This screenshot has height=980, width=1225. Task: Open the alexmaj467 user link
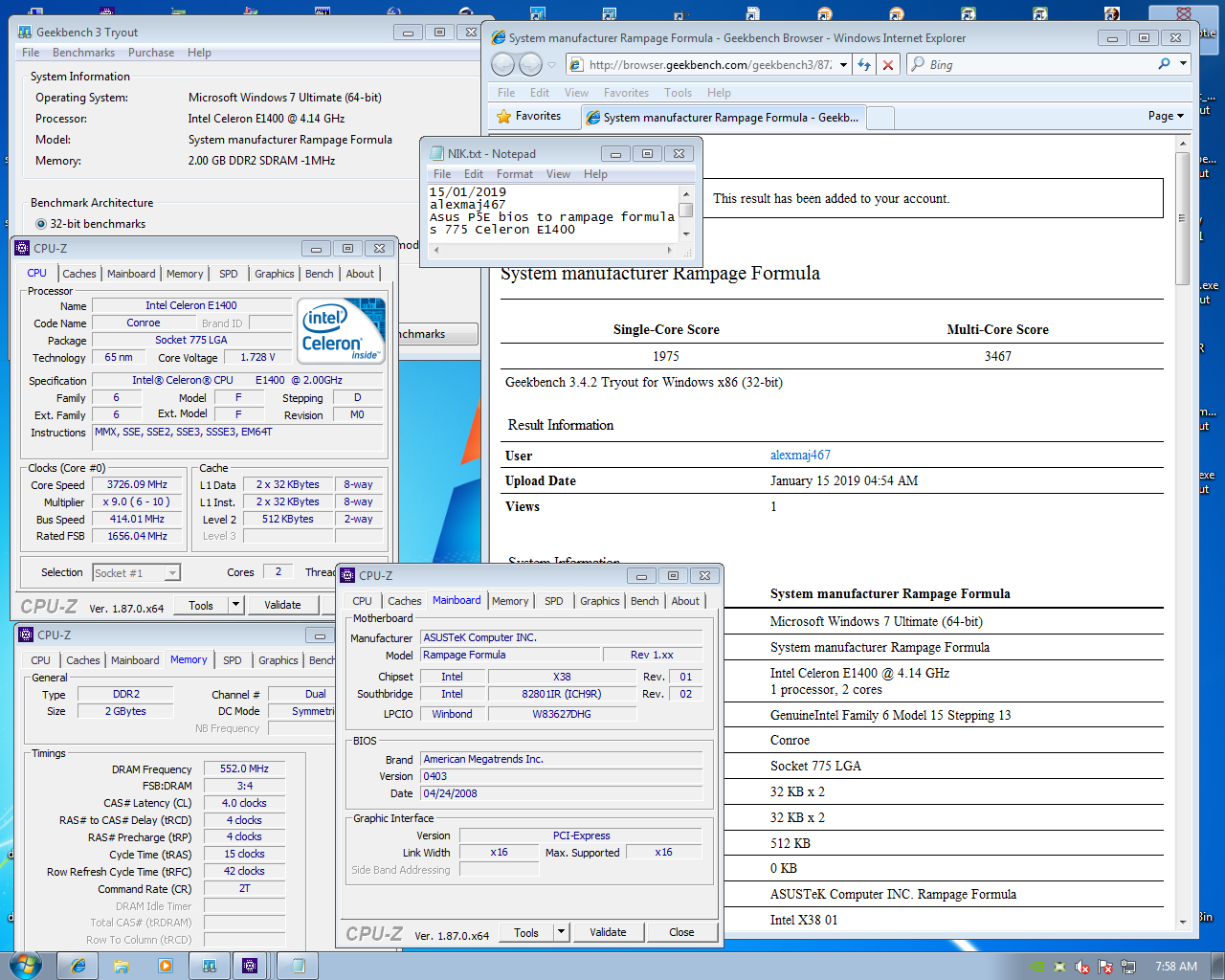800,456
